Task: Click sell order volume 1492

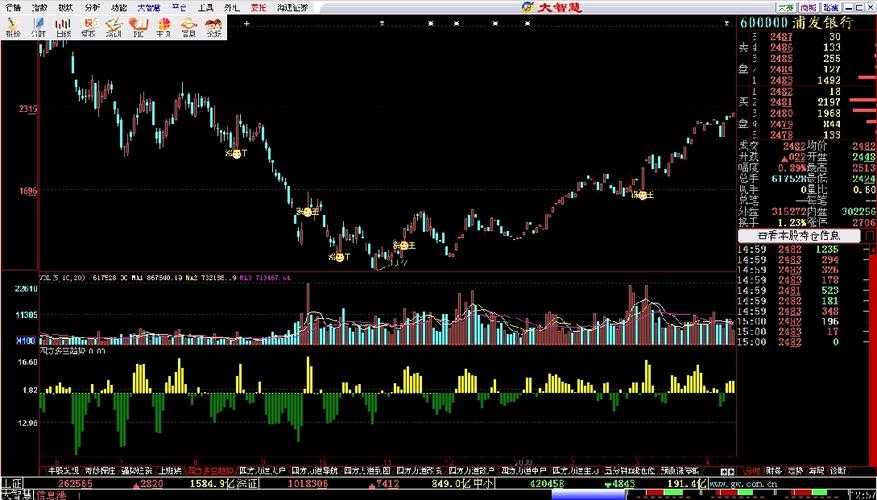Action: point(827,80)
